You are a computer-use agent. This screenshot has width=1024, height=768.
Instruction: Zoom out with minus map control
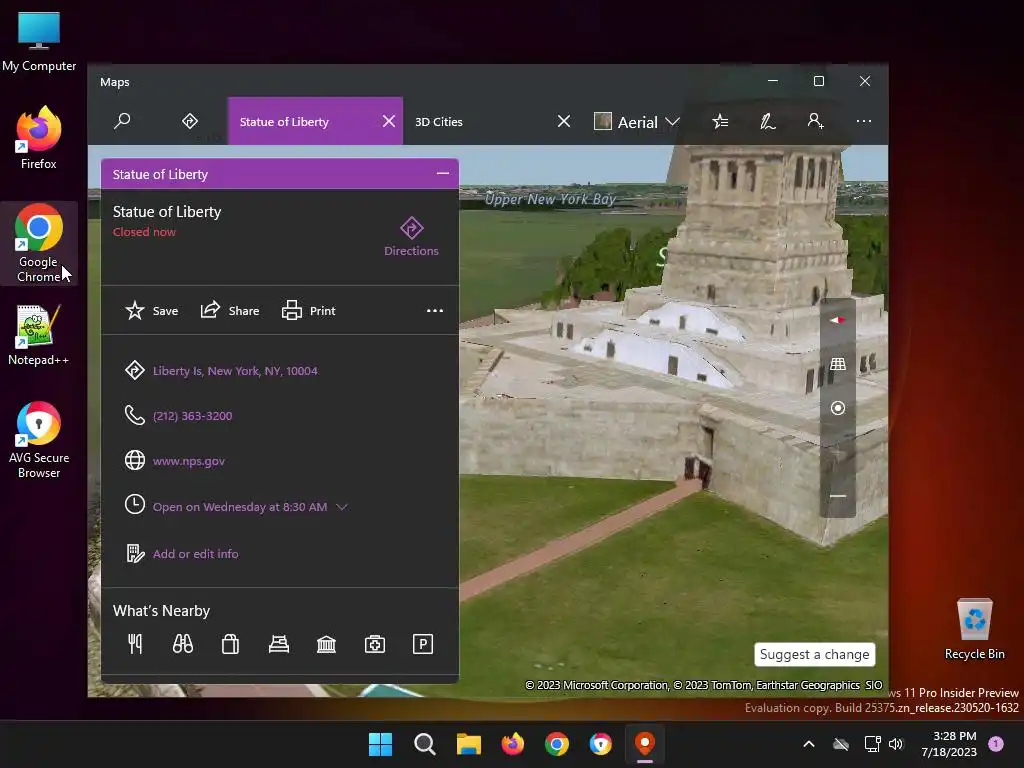(837, 496)
